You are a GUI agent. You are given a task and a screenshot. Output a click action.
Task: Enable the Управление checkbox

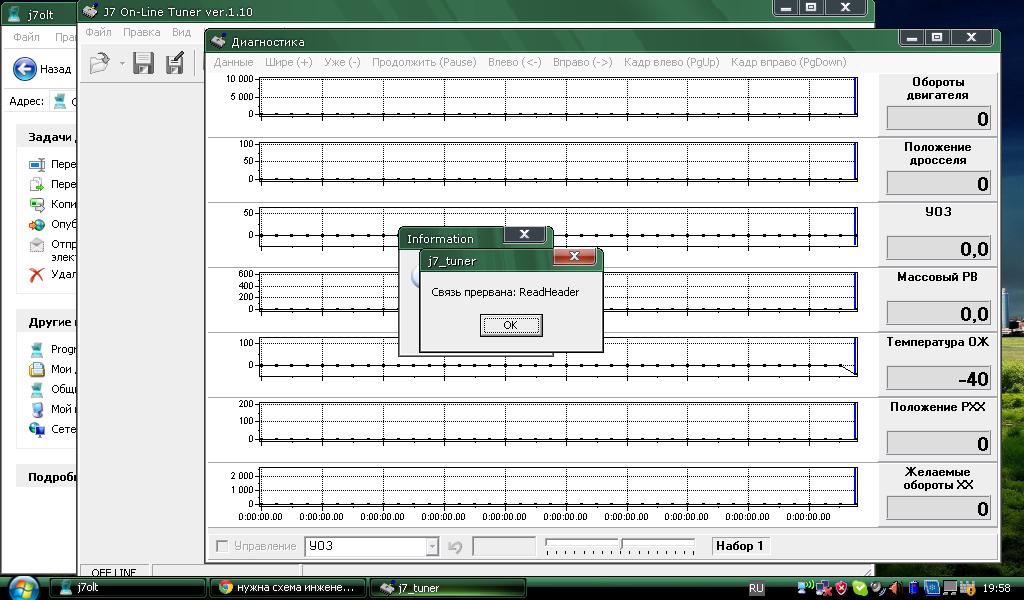(x=222, y=546)
